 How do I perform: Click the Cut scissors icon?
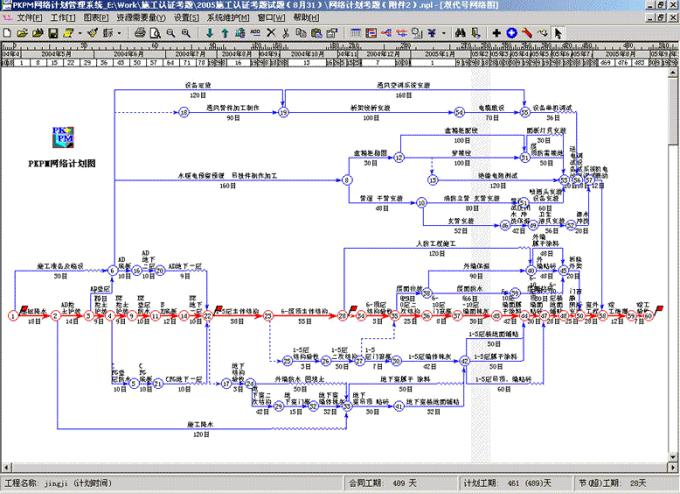[286, 33]
